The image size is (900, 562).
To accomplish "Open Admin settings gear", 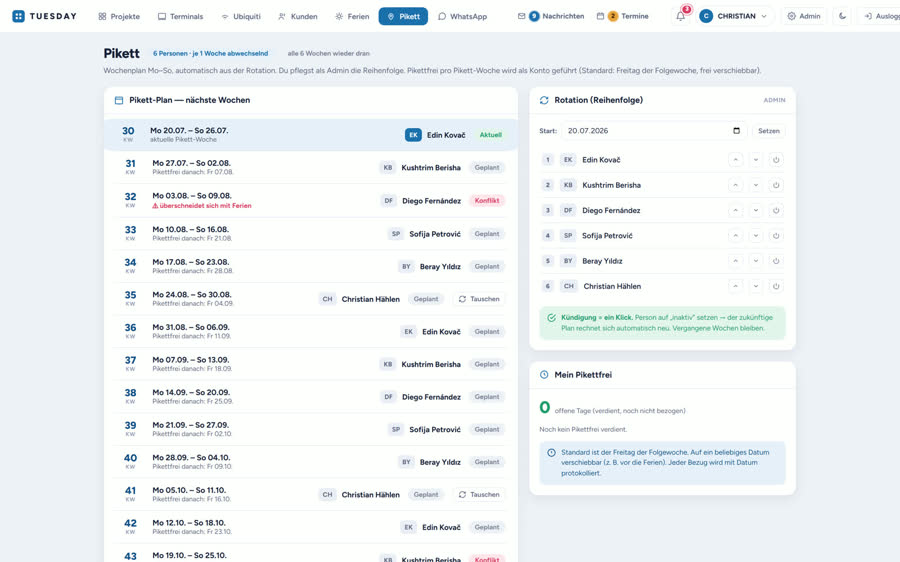I will [804, 16].
